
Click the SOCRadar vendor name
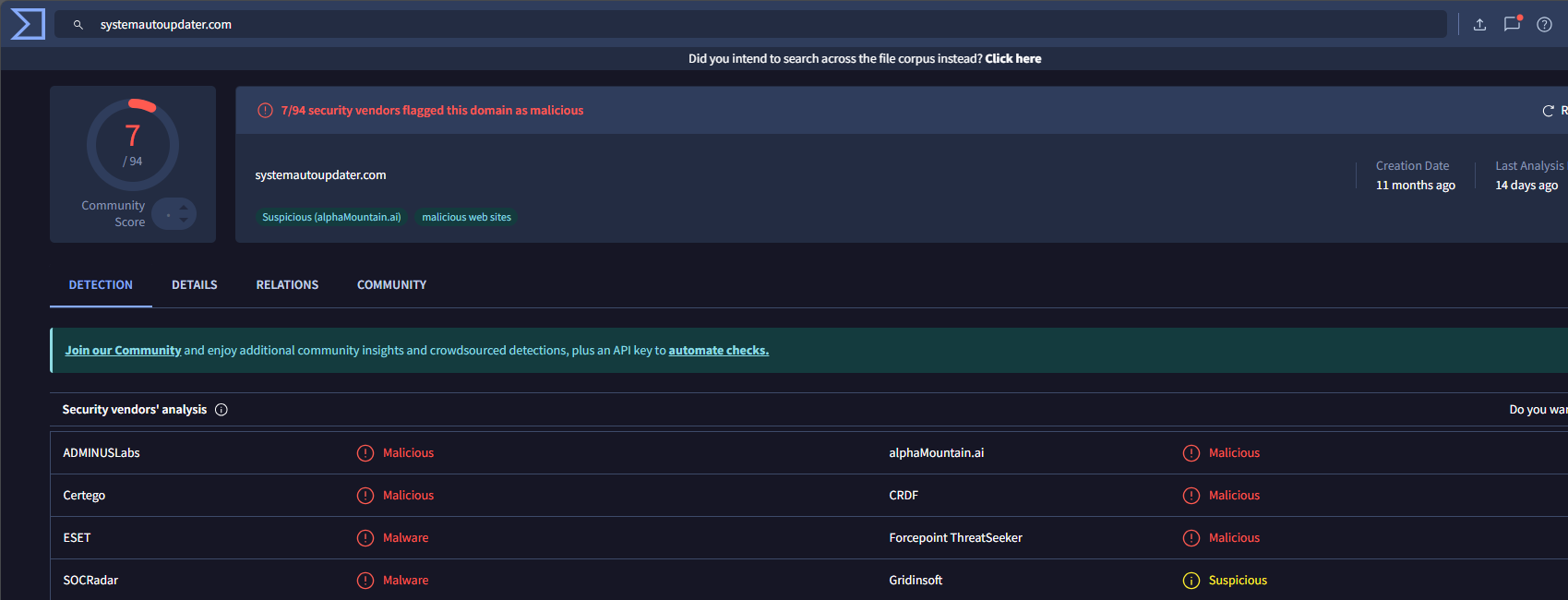(90, 581)
